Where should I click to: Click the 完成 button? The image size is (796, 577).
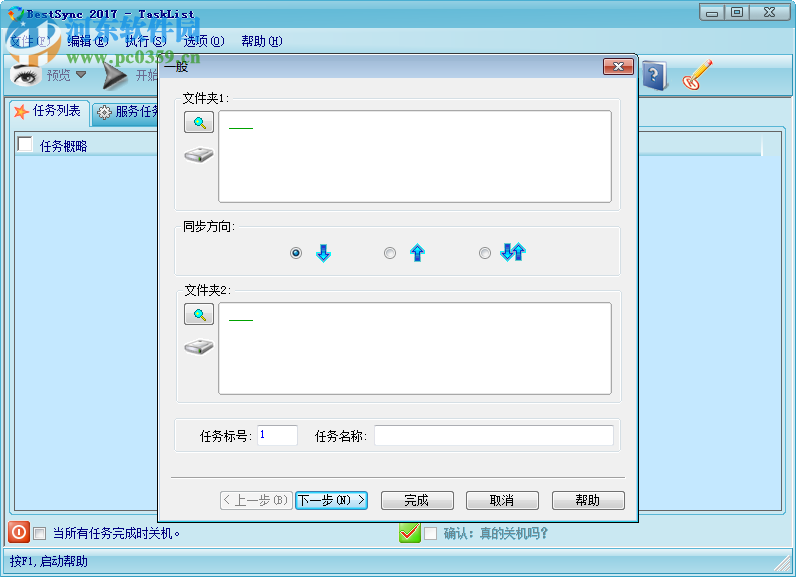[x=417, y=500]
